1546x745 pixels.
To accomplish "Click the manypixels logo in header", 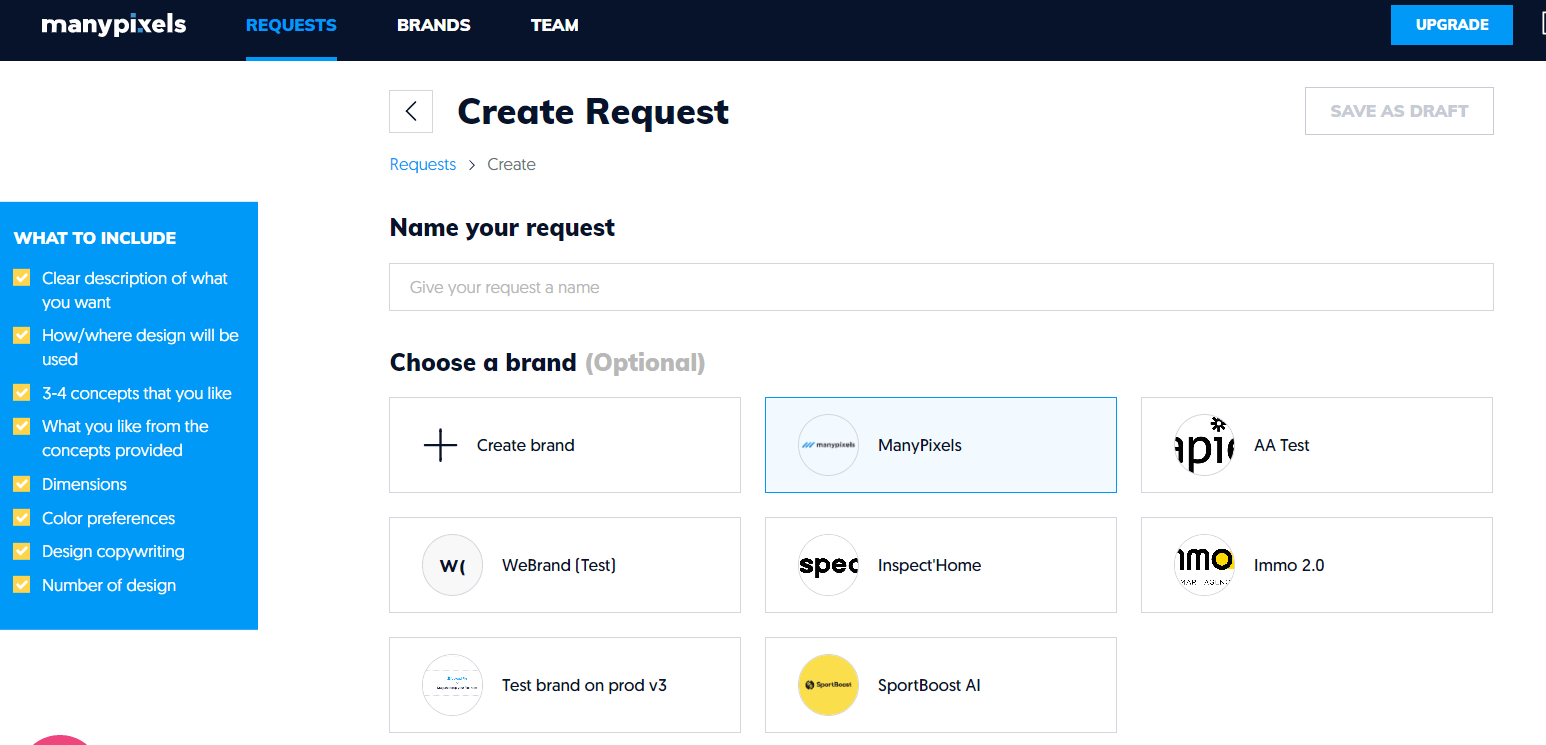I will click(x=114, y=25).
